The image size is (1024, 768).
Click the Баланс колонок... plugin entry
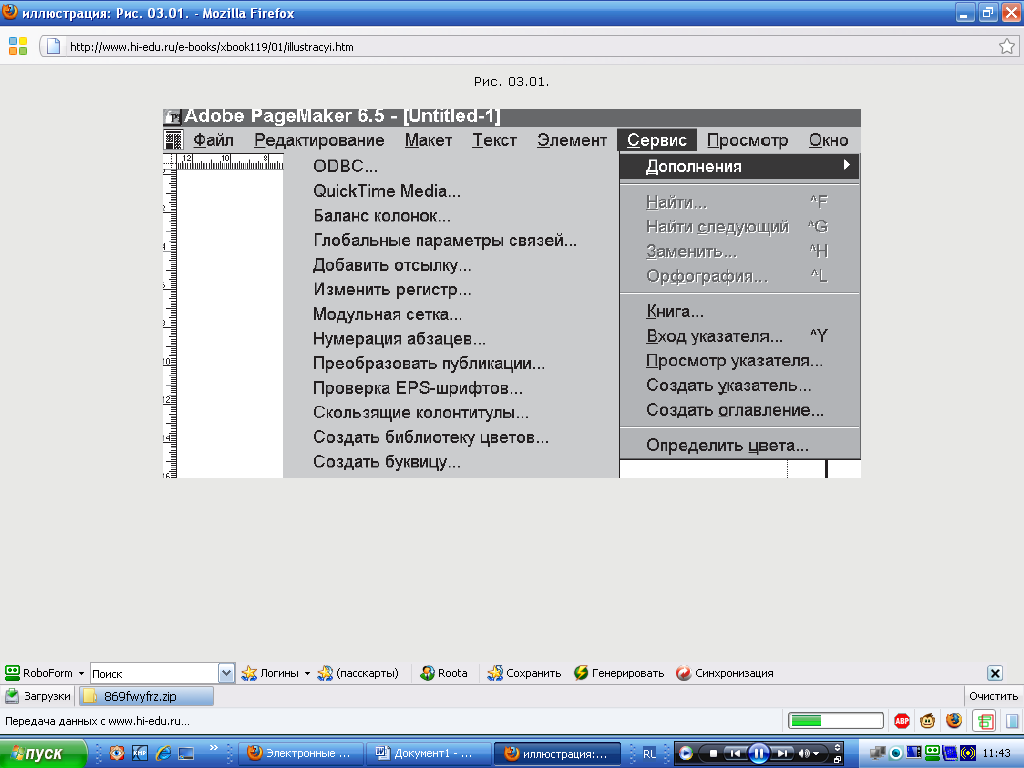[381, 216]
